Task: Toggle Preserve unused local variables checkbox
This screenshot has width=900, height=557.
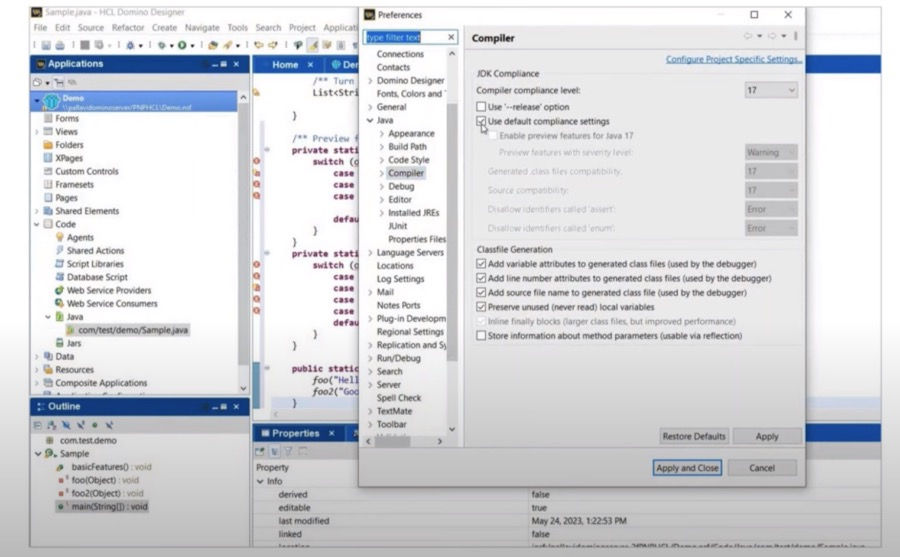Action: (481, 307)
